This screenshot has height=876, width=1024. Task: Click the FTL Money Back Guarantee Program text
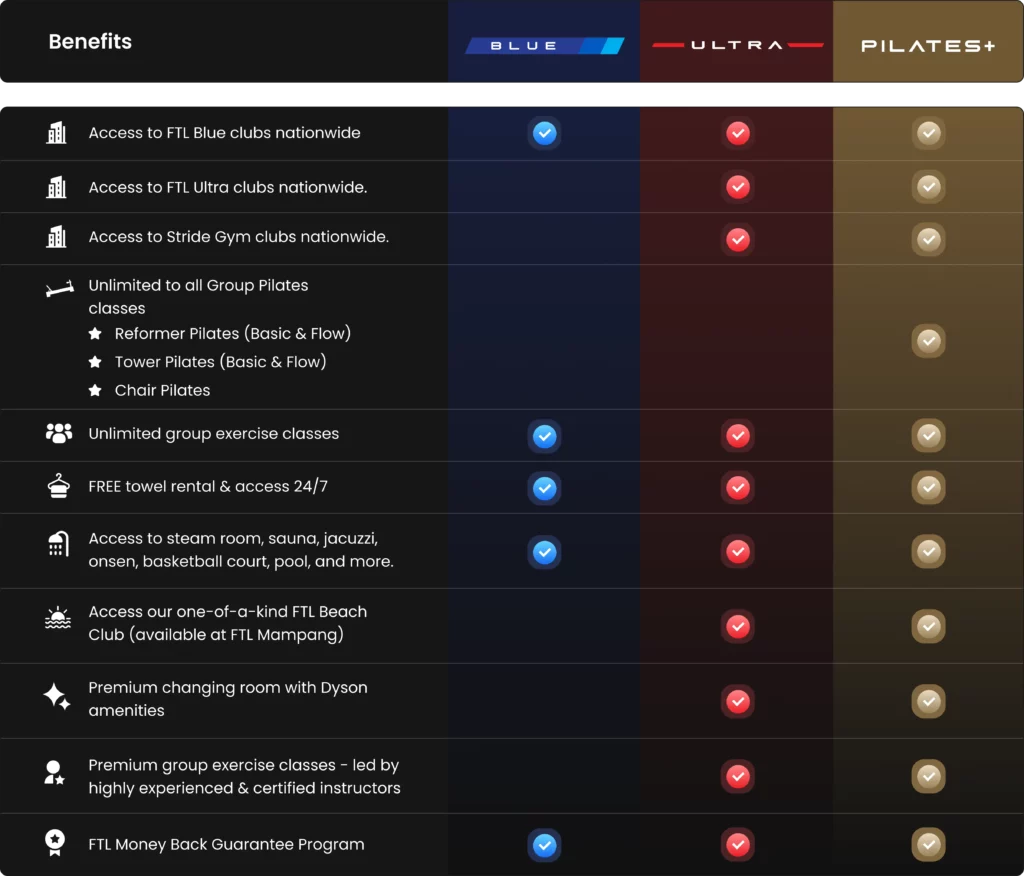[226, 844]
